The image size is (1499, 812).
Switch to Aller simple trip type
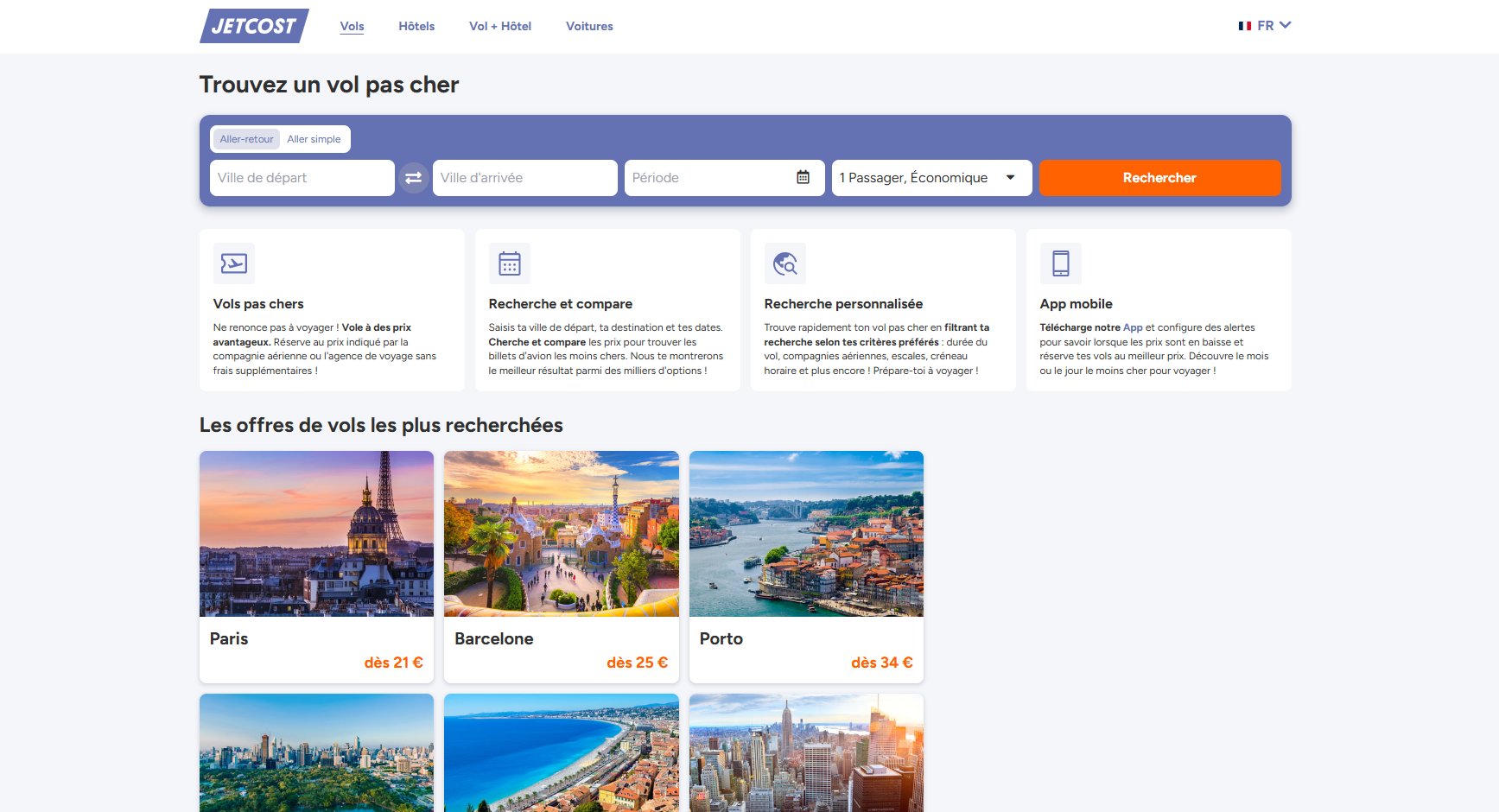(314, 139)
